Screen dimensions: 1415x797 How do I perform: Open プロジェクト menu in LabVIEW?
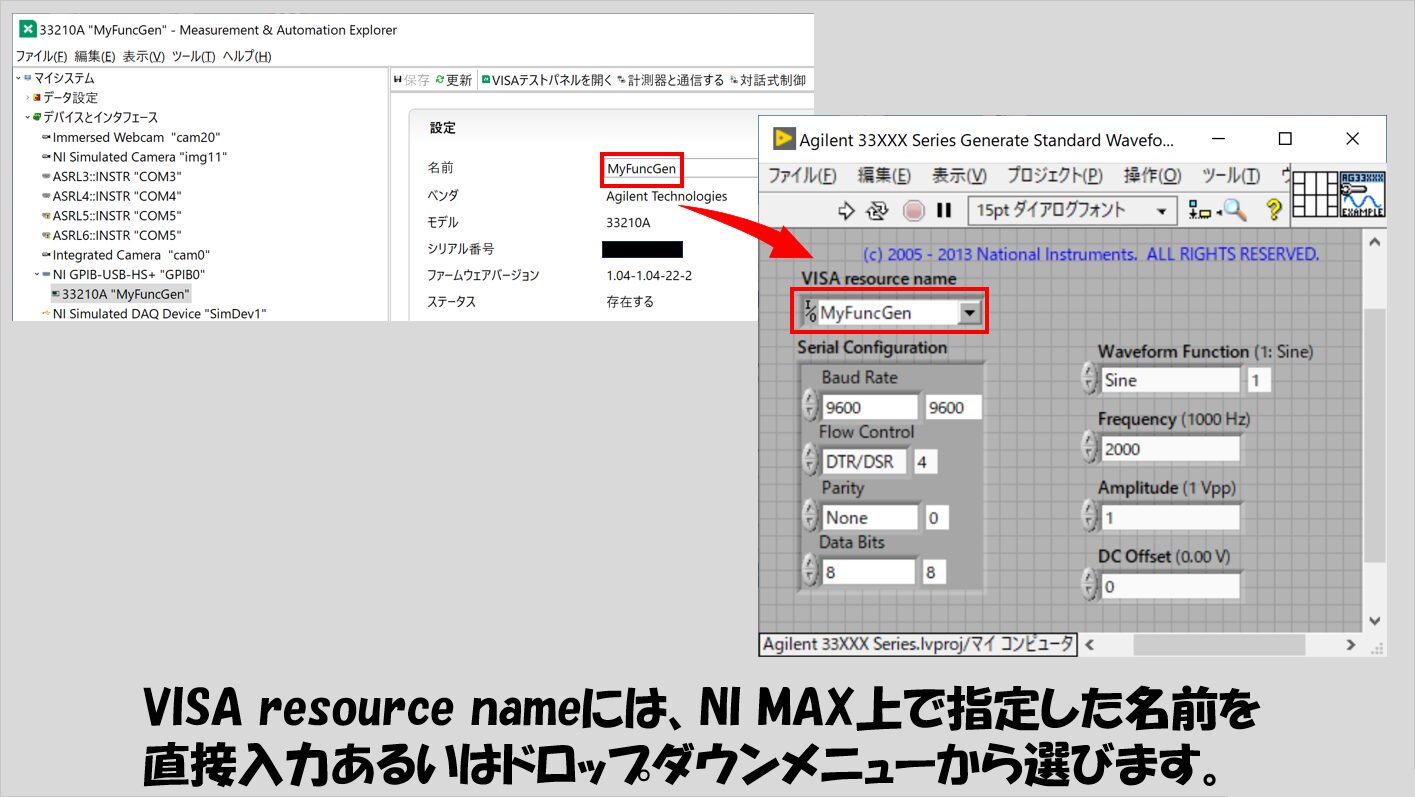click(x=1055, y=176)
